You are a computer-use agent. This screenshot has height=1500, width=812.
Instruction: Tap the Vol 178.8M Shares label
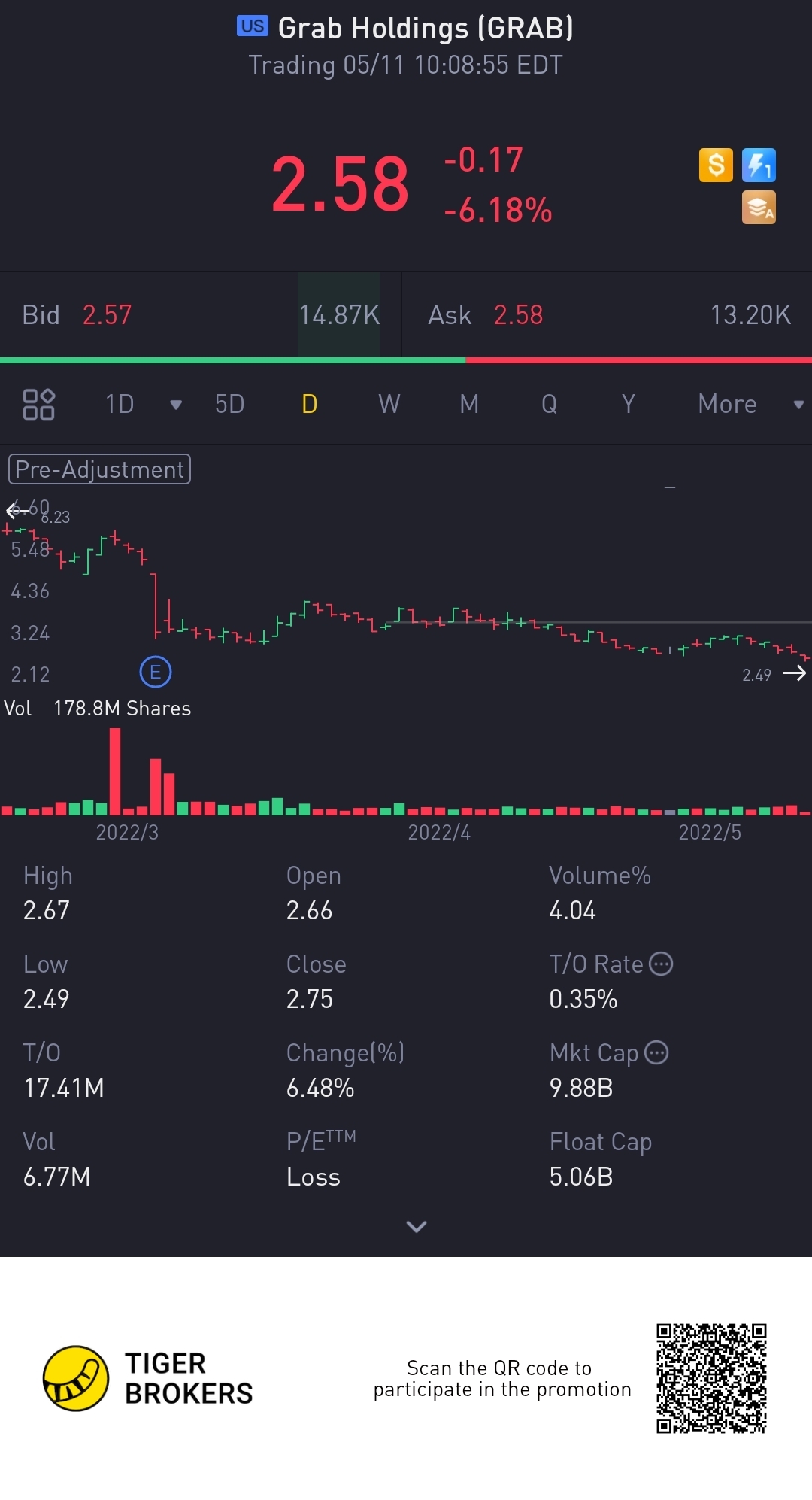click(98, 709)
